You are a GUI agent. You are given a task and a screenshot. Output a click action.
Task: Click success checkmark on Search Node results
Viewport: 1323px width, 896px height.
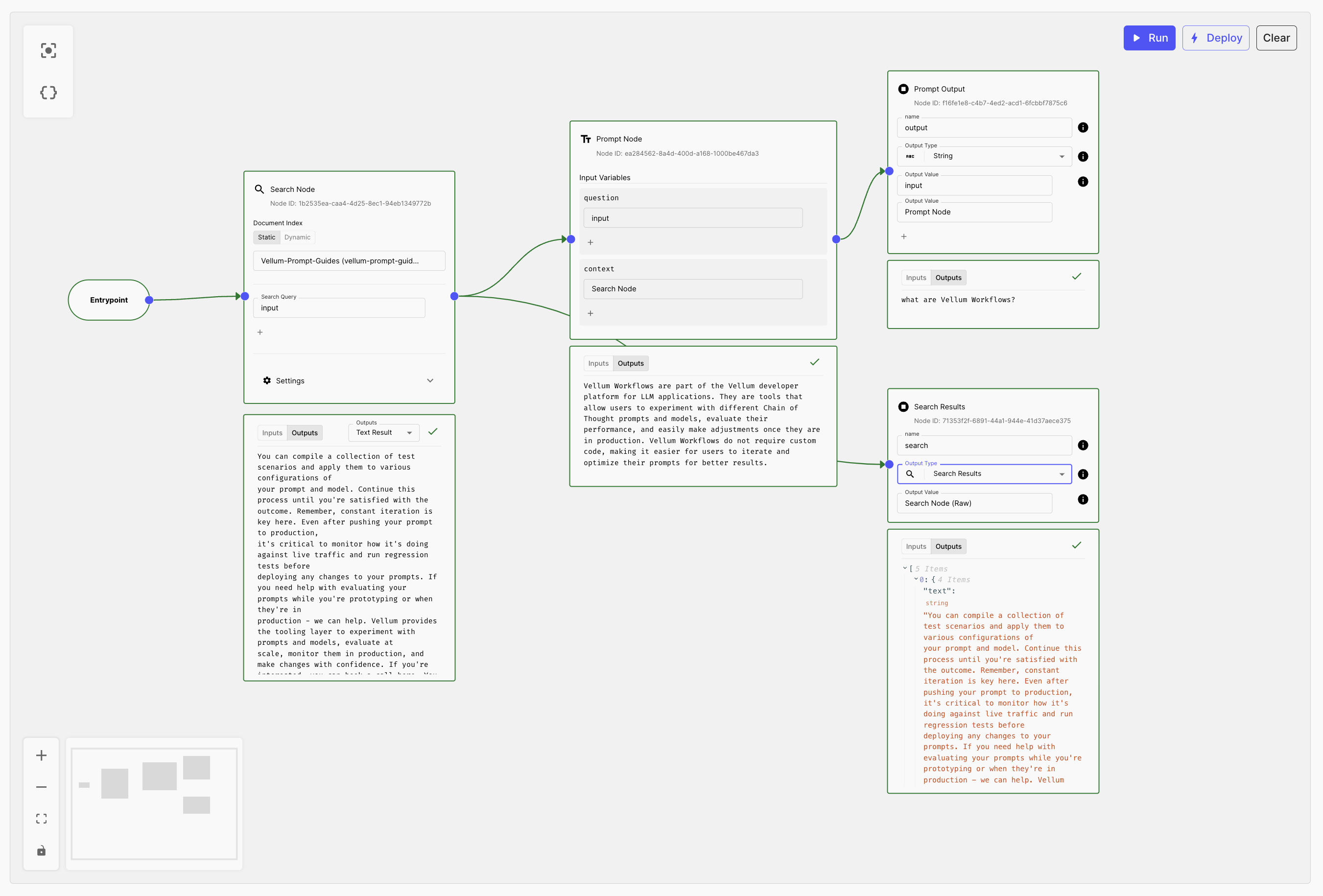point(433,431)
